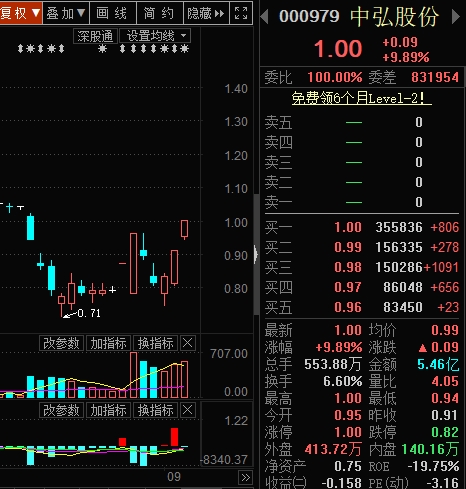Collapse side panel using divider arrow handle

(256, 255)
